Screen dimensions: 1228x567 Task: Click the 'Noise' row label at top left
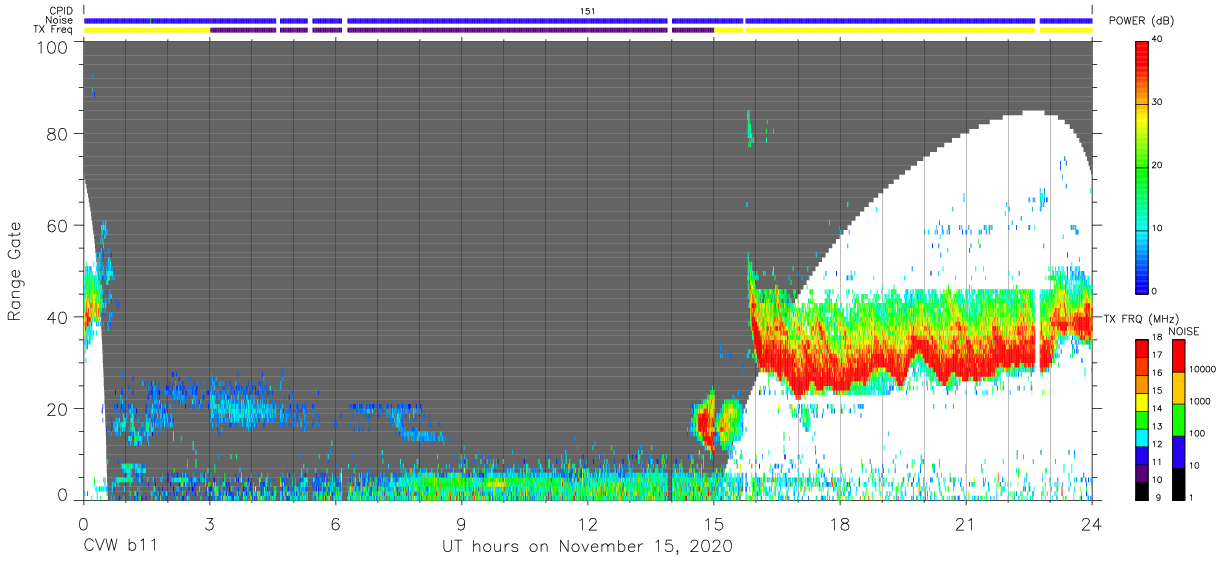60,20
